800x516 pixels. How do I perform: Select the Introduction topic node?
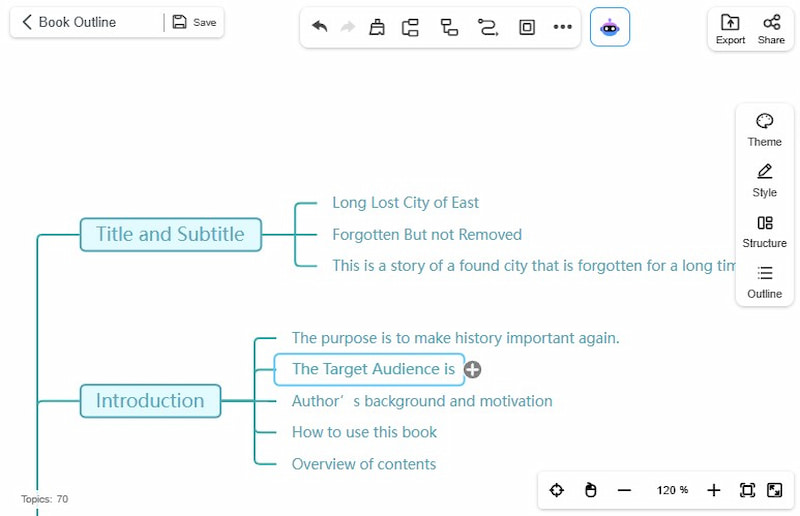coord(150,401)
